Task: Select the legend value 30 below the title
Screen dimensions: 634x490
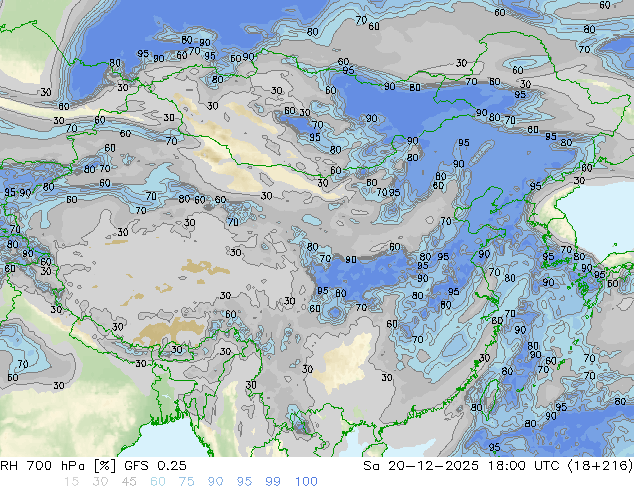Action: point(100,482)
